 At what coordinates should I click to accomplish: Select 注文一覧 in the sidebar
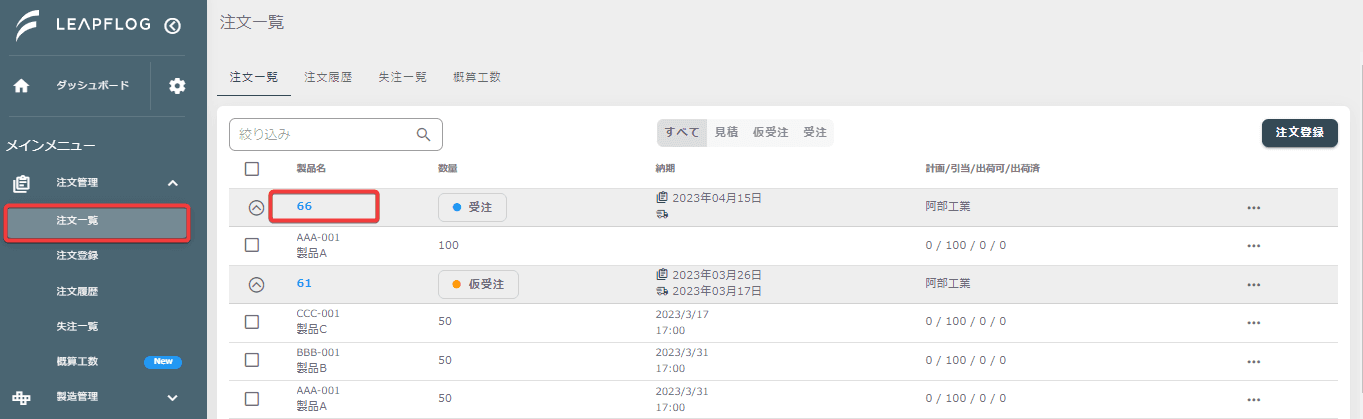97,223
